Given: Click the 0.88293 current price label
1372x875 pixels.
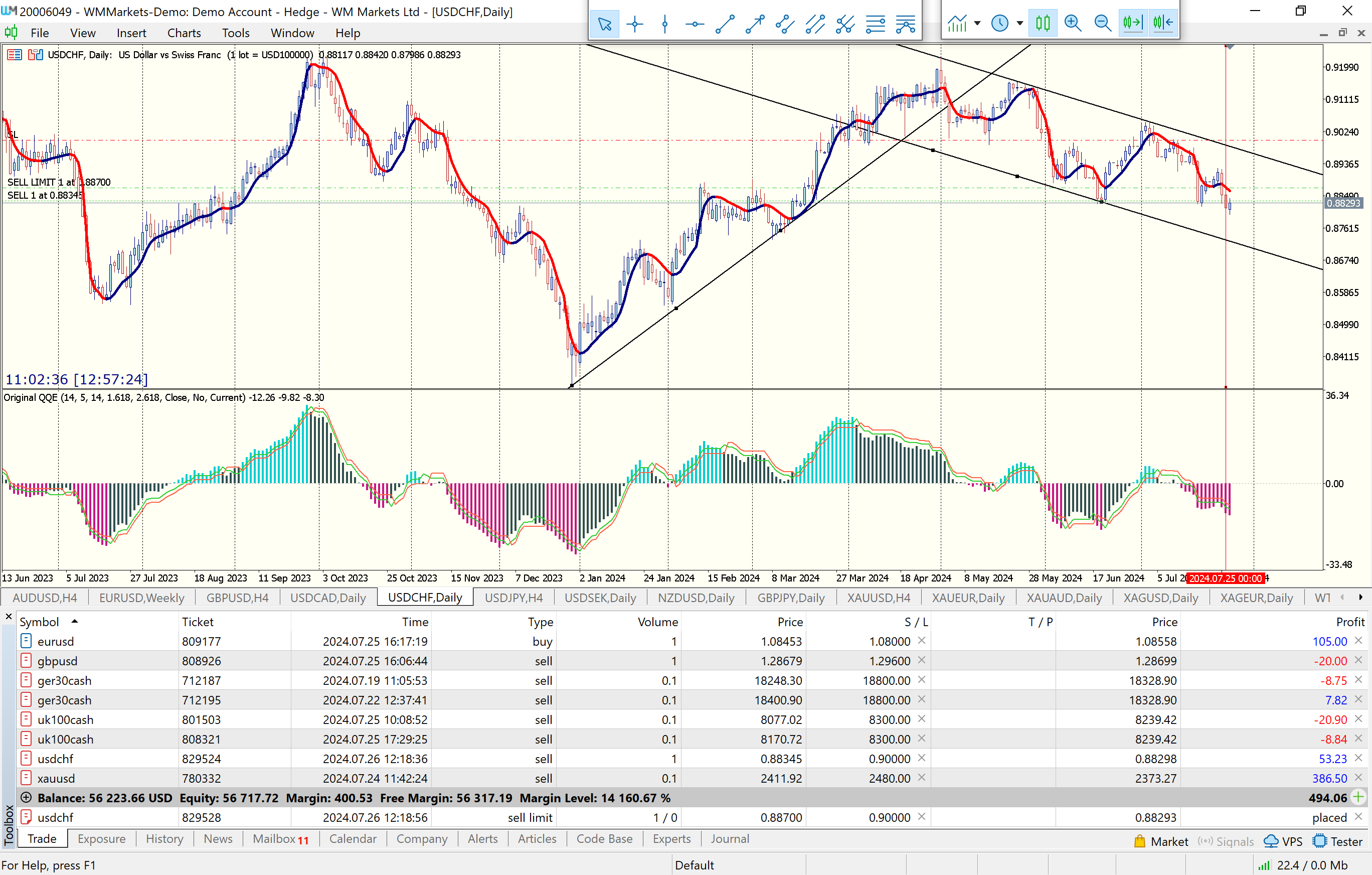Looking at the screenshot, I should click(x=1343, y=204).
